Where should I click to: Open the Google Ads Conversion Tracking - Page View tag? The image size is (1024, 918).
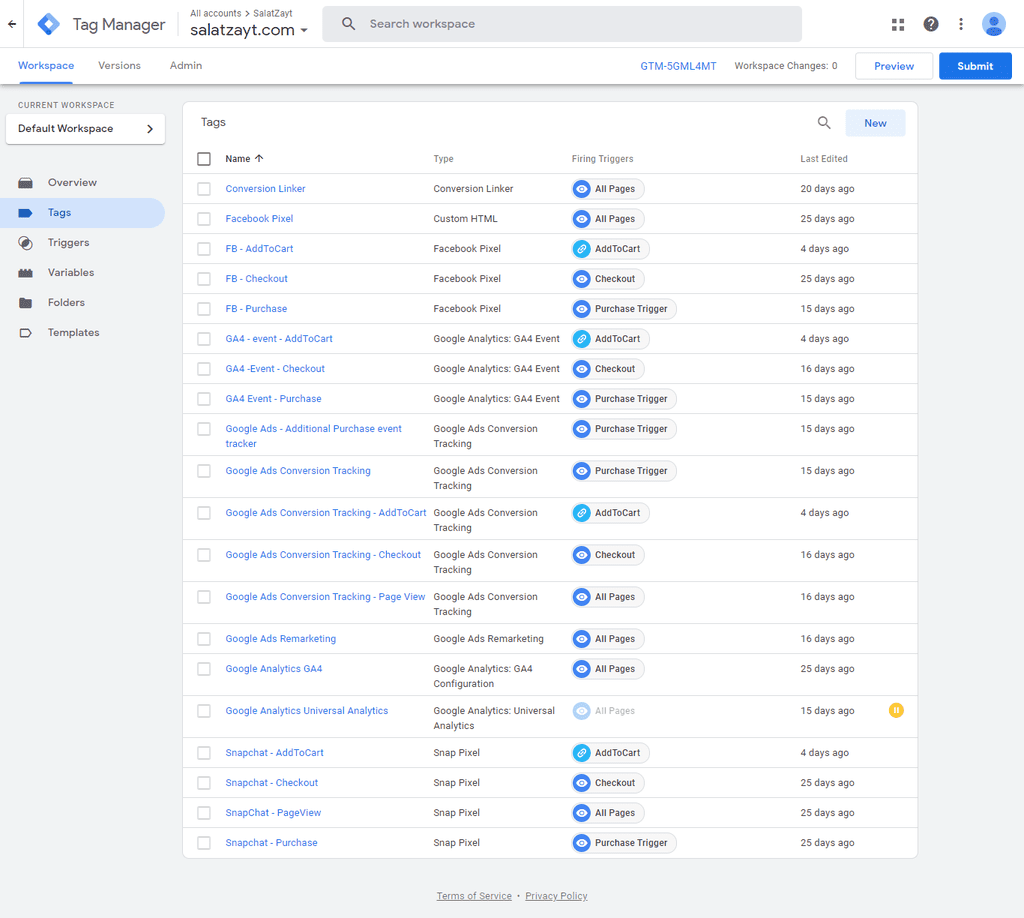pyautogui.click(x=325, y=597)
